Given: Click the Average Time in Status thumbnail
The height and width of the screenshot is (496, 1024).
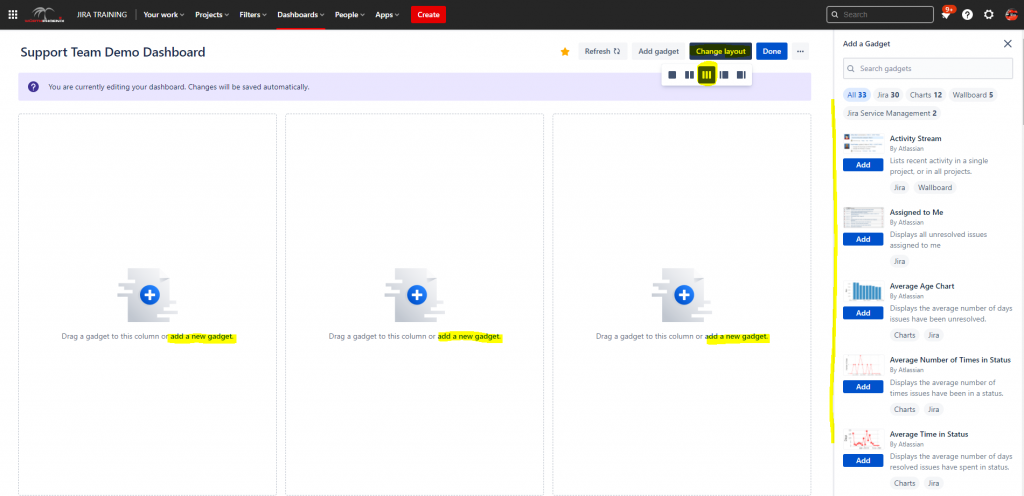Looking at the screenshot, I should point(863,439).
